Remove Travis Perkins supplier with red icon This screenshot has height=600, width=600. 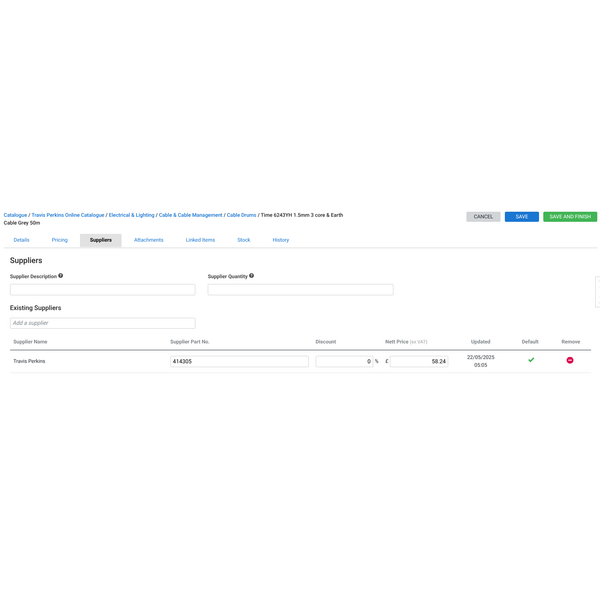(570, 360)
